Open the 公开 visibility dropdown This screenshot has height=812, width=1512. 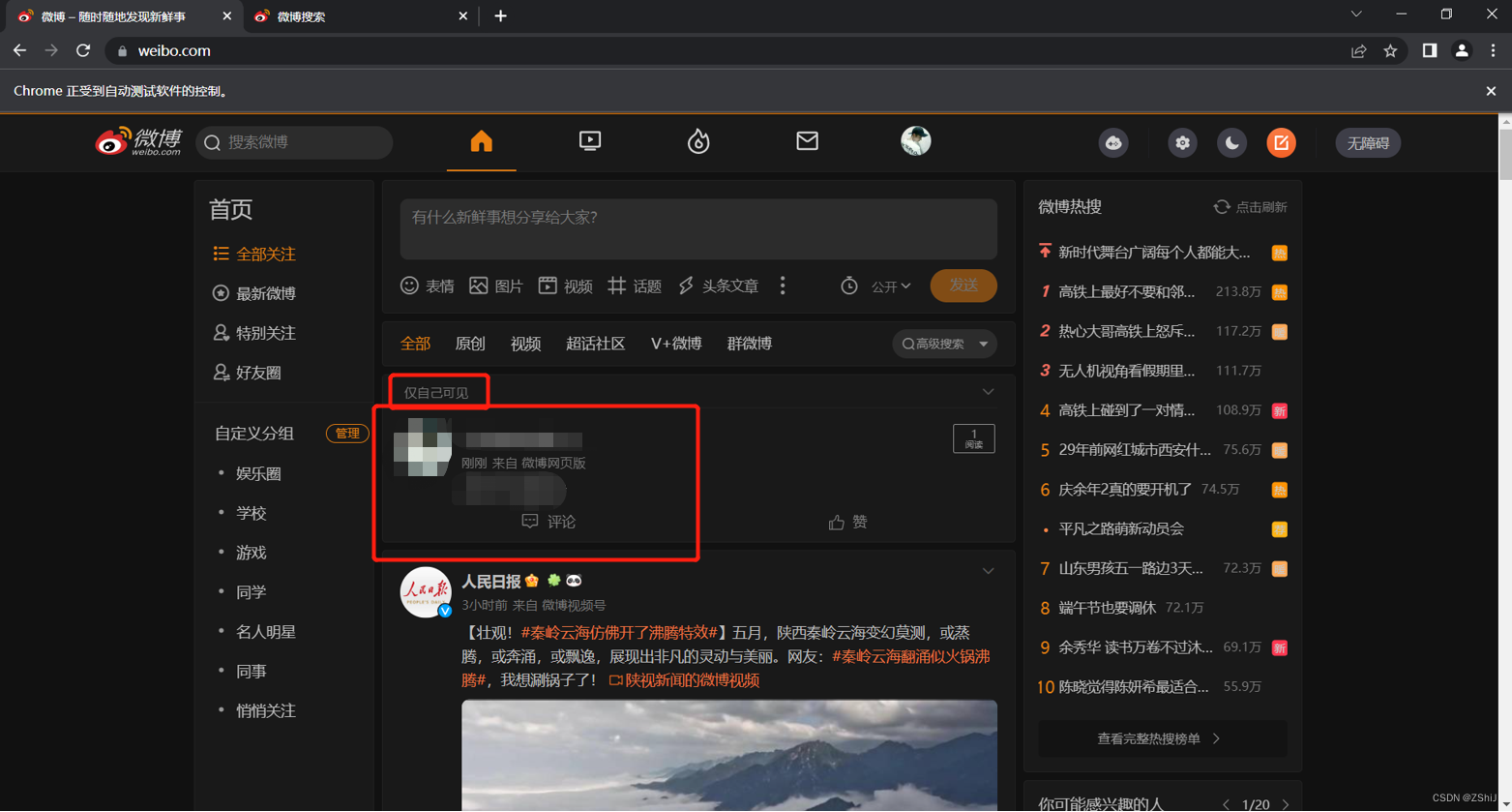[x=891, y=286]
